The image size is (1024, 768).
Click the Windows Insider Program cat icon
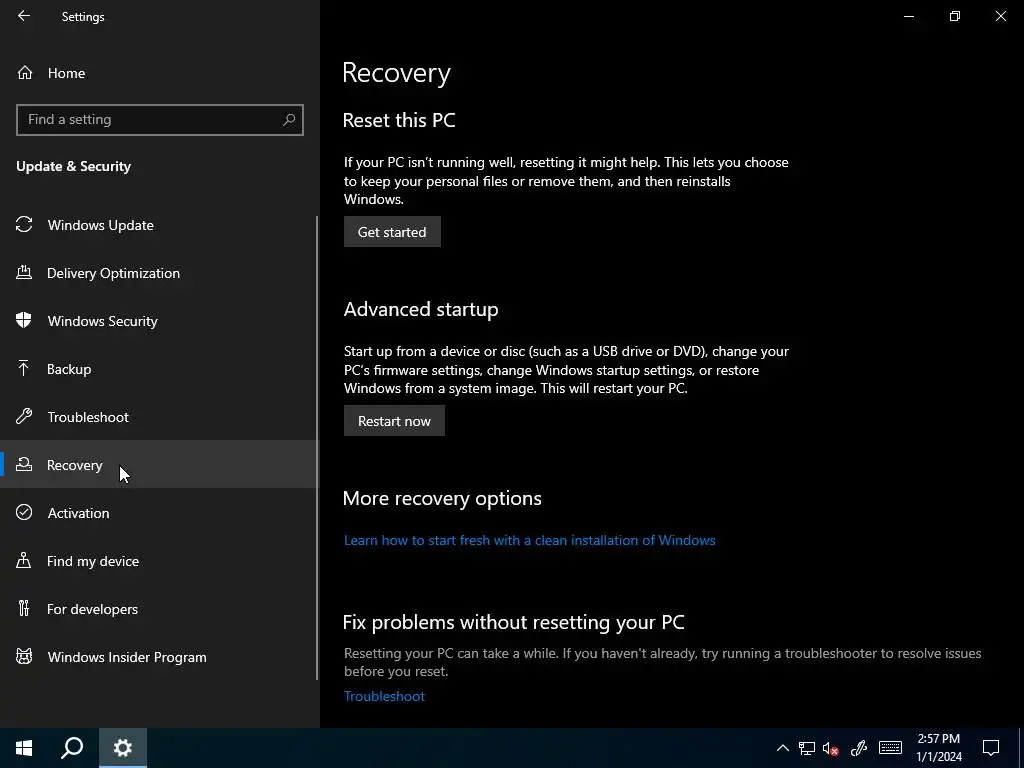[x=24, y=656]
